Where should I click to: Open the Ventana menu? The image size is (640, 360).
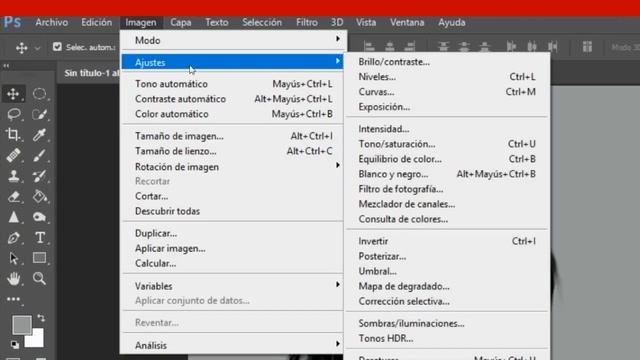click(407, 22)
